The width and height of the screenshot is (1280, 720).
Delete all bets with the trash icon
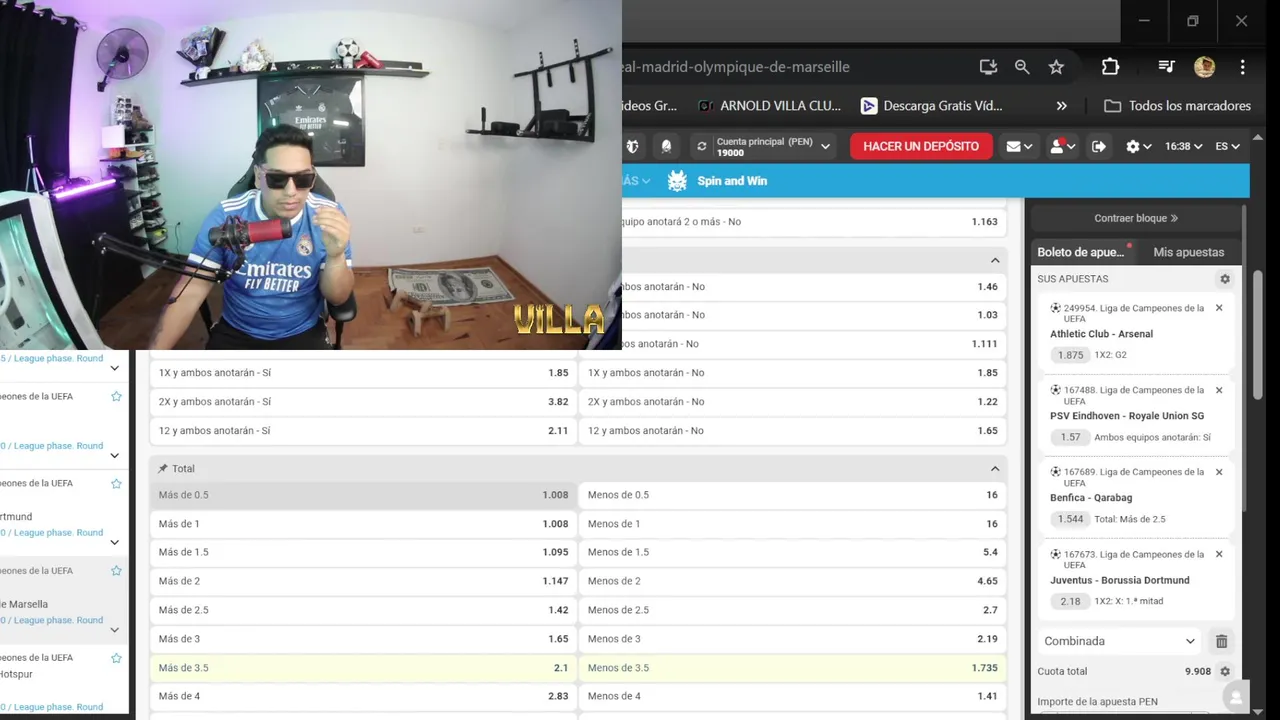pos(1221,641)
